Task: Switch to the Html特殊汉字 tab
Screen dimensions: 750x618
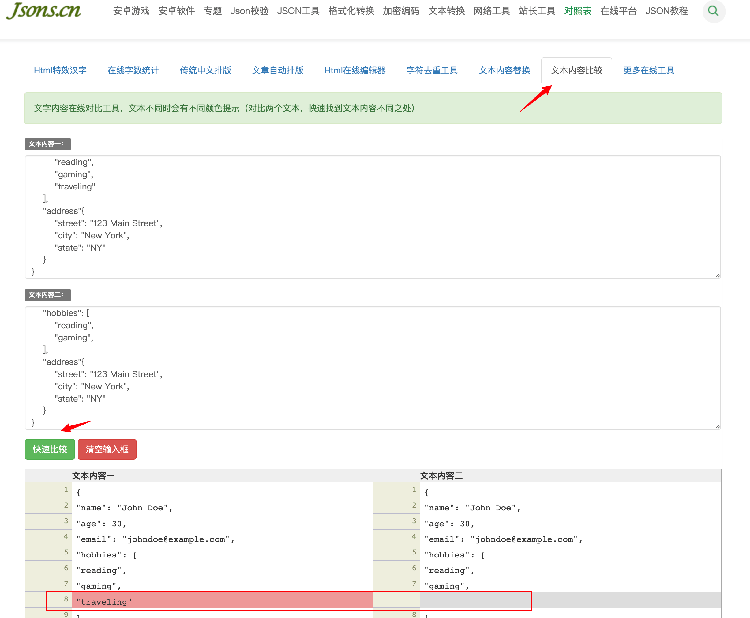Action: click(x=60, y=70)
